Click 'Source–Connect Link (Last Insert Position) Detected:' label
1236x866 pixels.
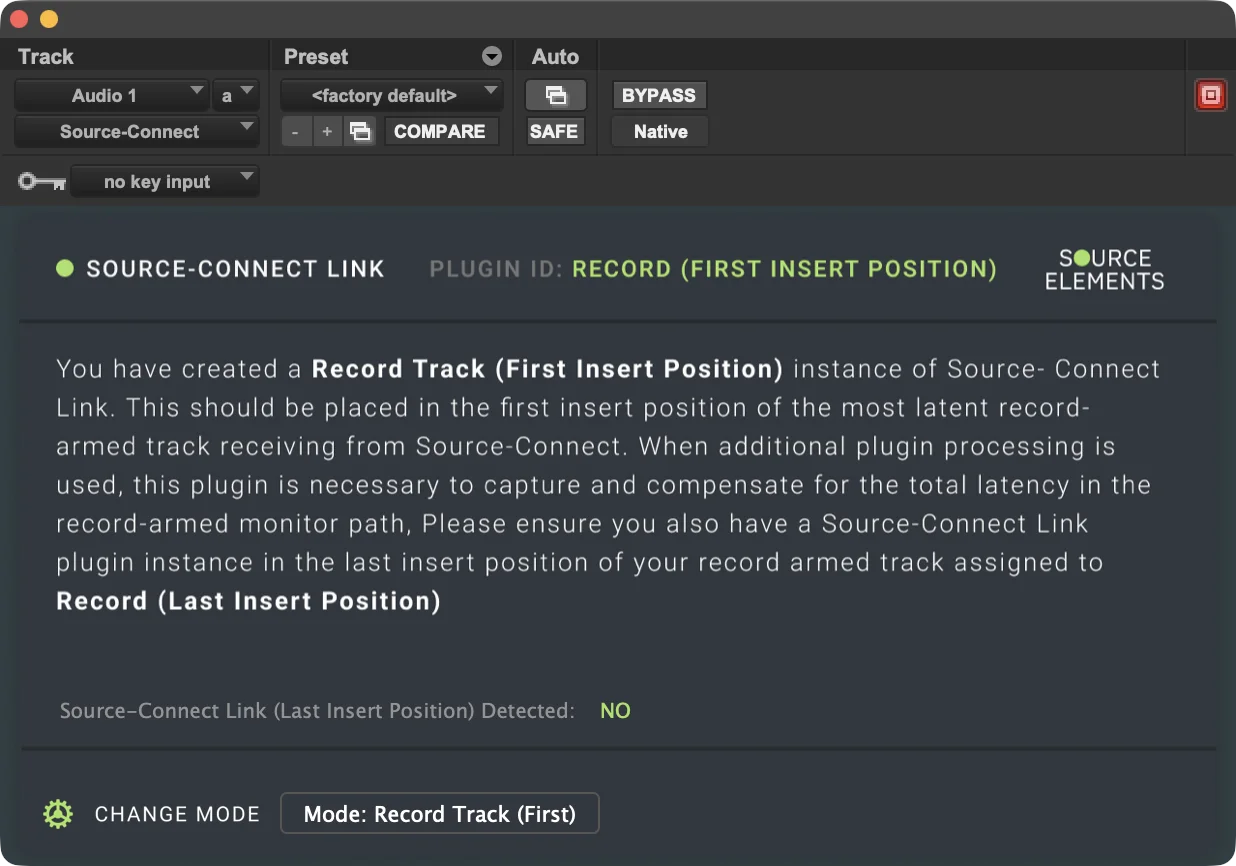tap(317, 711)
